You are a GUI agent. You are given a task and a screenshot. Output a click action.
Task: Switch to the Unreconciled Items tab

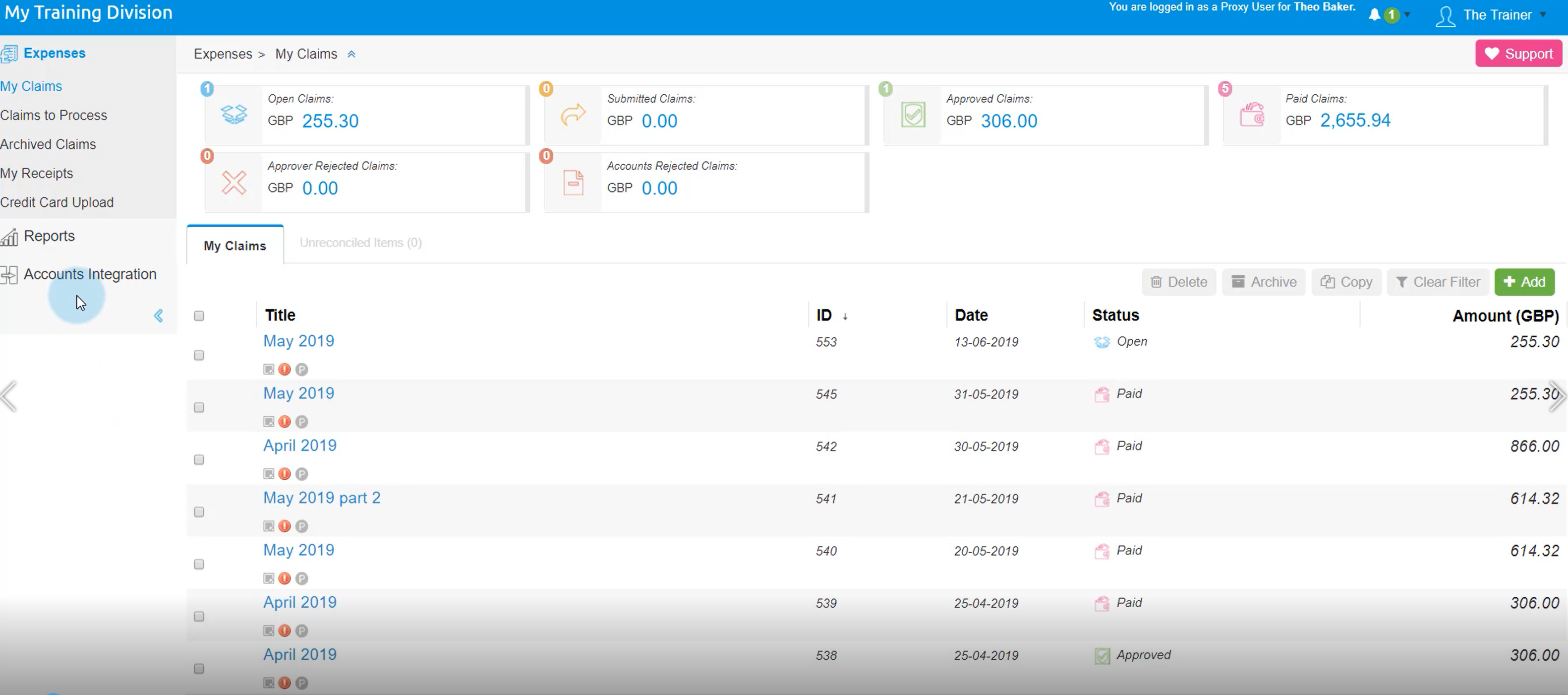point(360,243)
